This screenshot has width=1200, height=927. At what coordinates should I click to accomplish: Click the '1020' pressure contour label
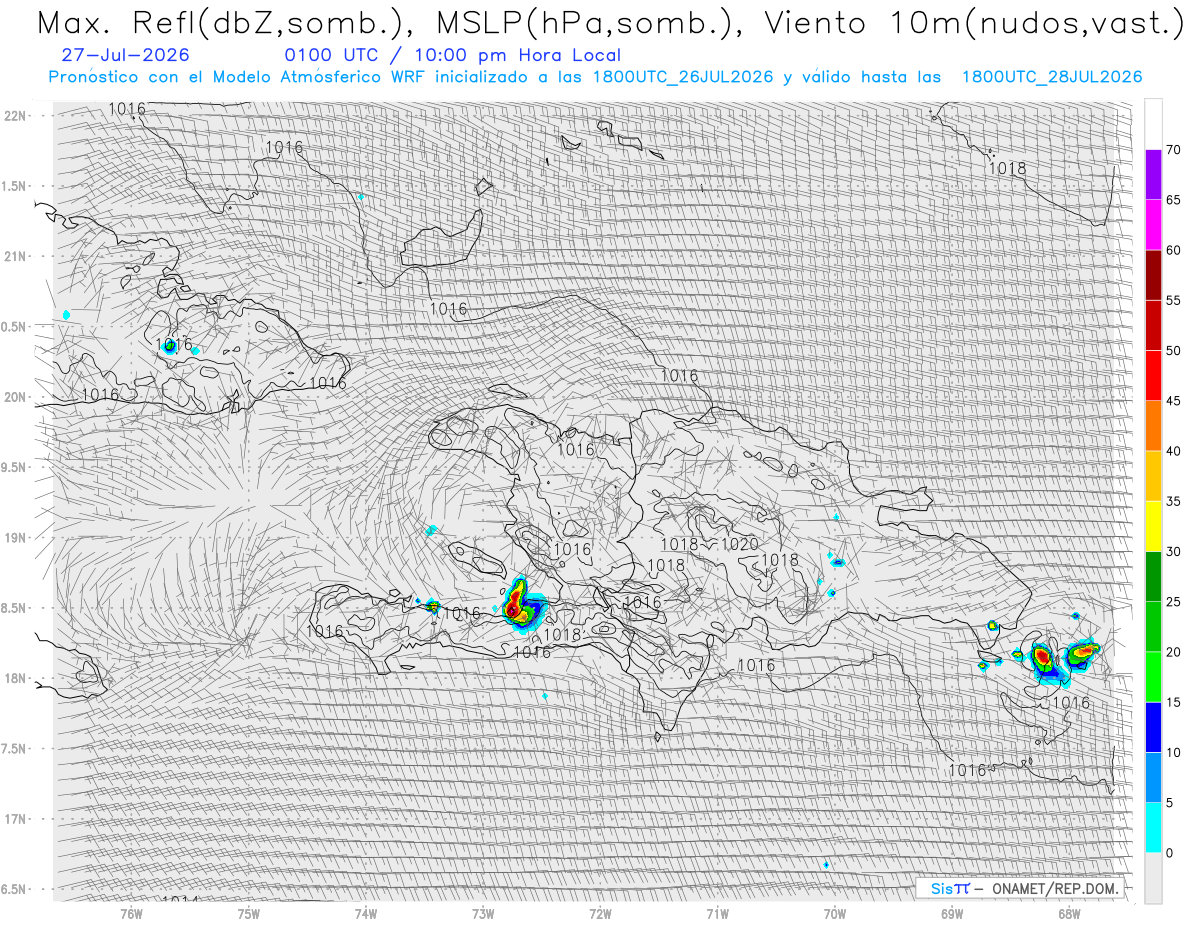(x=740, y=544)
